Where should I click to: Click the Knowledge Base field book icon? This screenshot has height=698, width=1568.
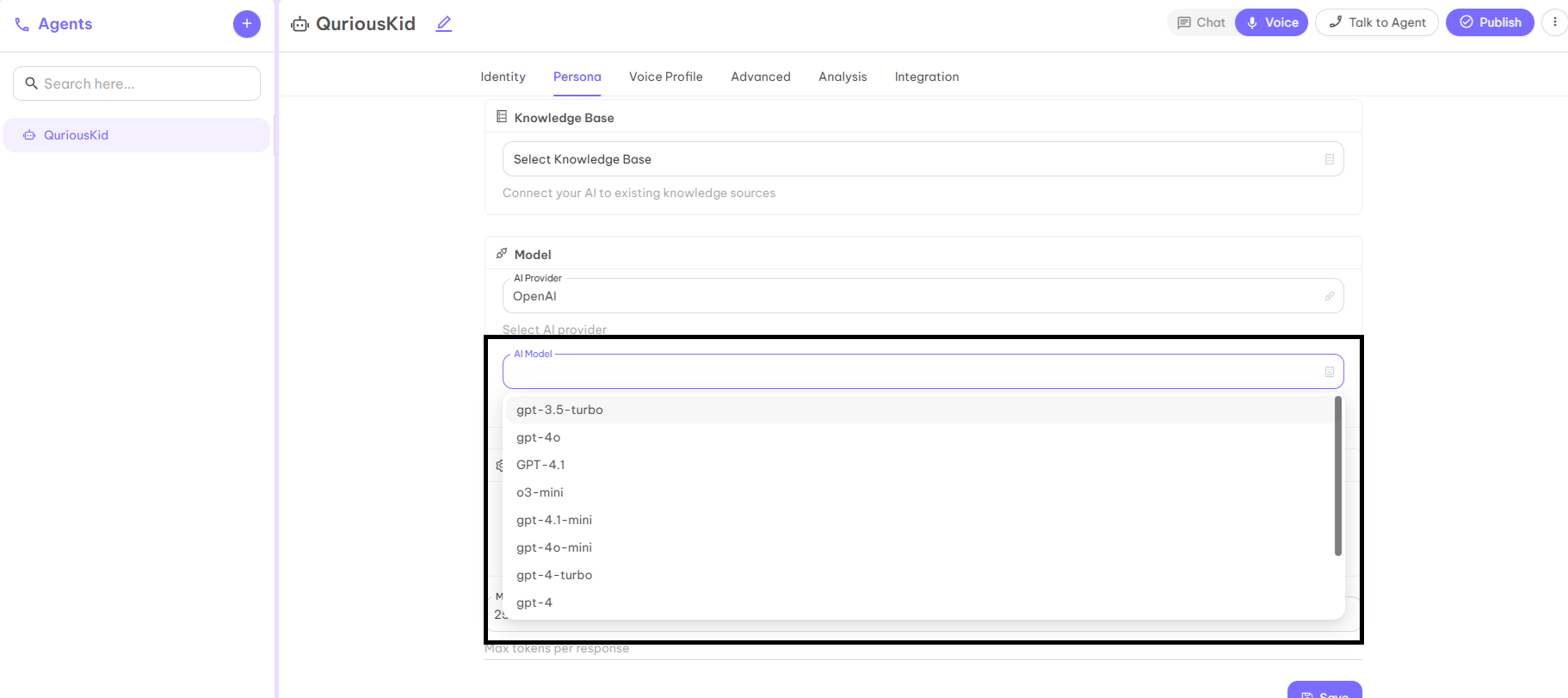[x=1330, y=159]
